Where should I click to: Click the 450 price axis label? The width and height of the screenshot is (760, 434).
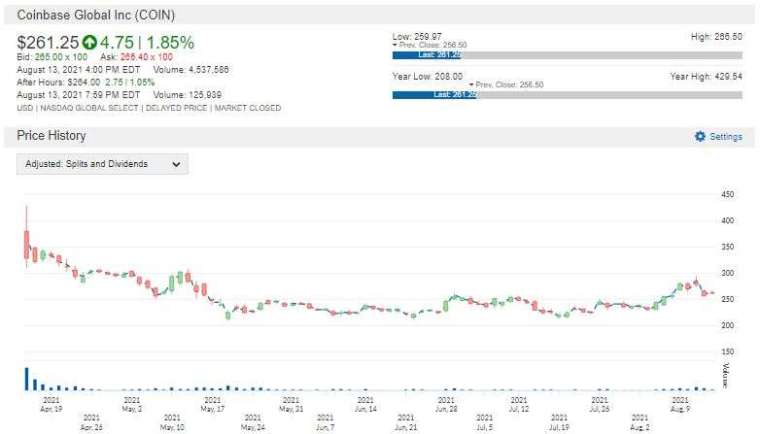[728, 194]
